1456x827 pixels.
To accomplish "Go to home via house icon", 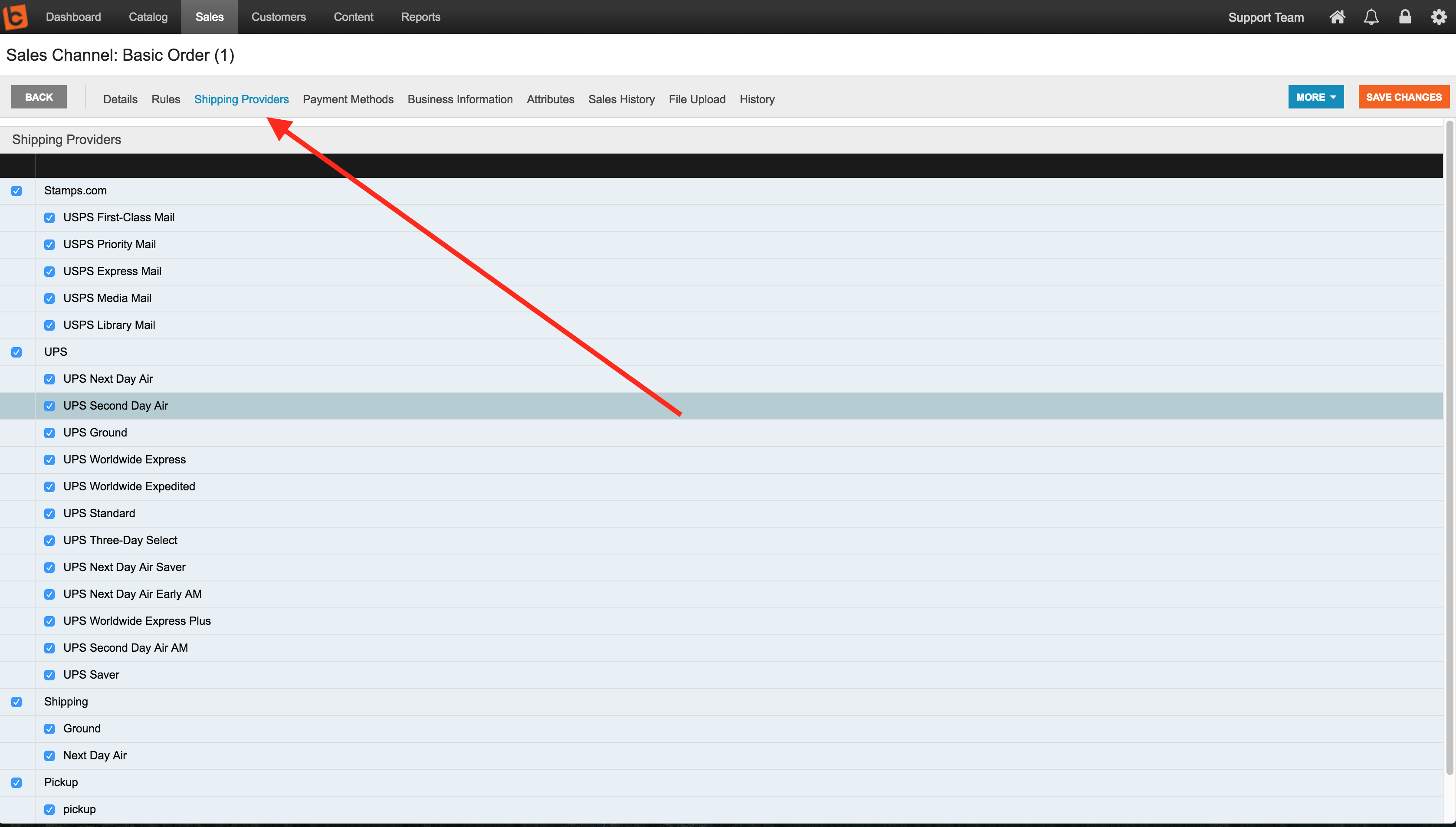I will 1337,17.
